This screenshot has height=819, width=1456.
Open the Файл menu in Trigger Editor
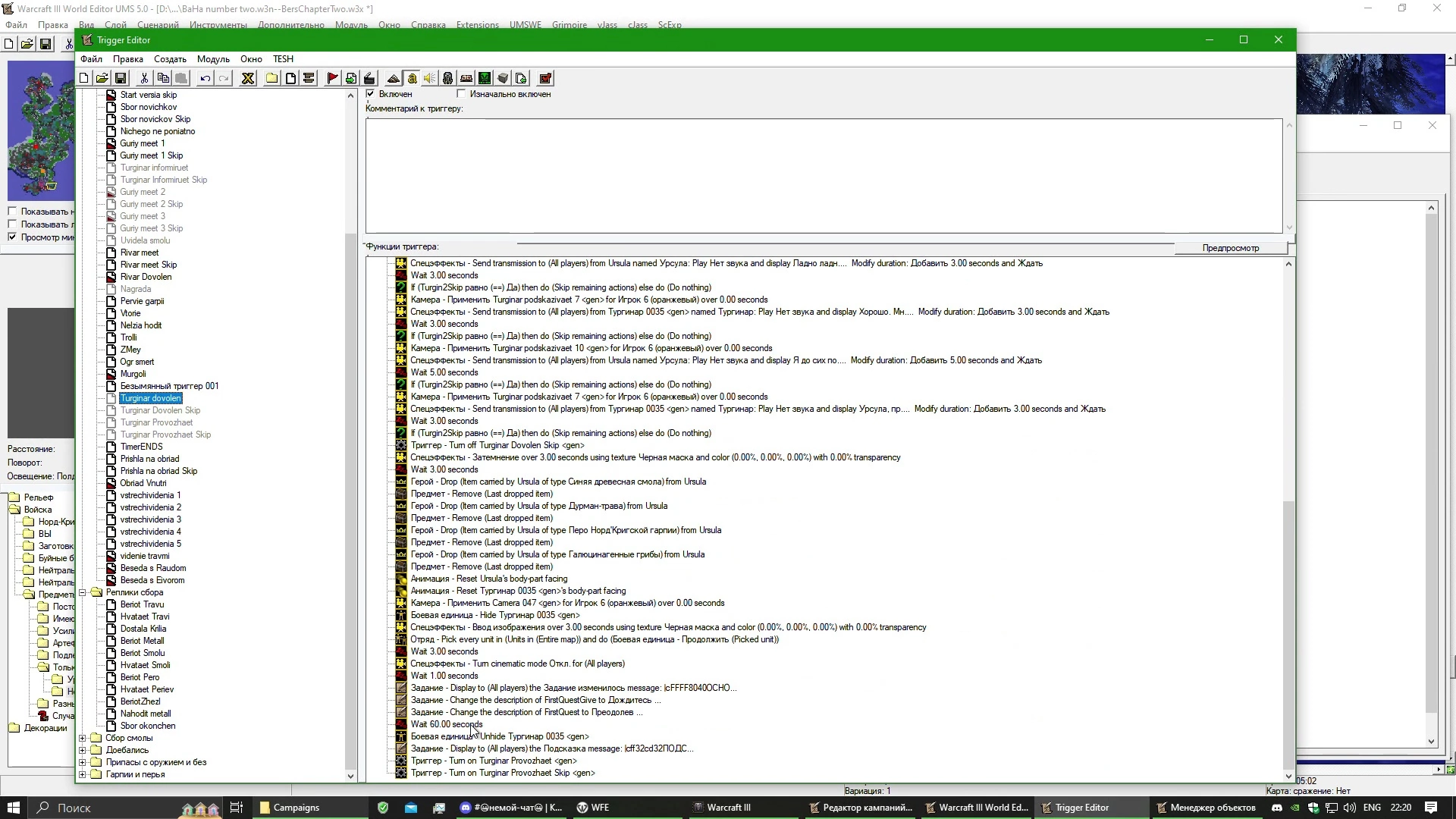(91, 59)
